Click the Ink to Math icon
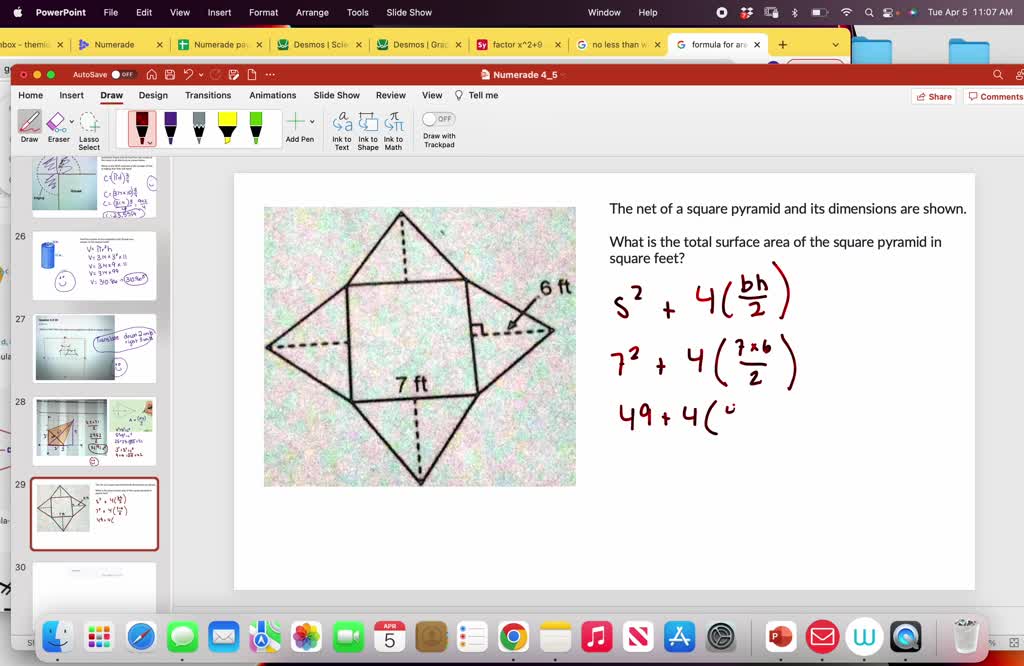The width and height of the screenshot is (1024, 666). (x=393, y=122)
